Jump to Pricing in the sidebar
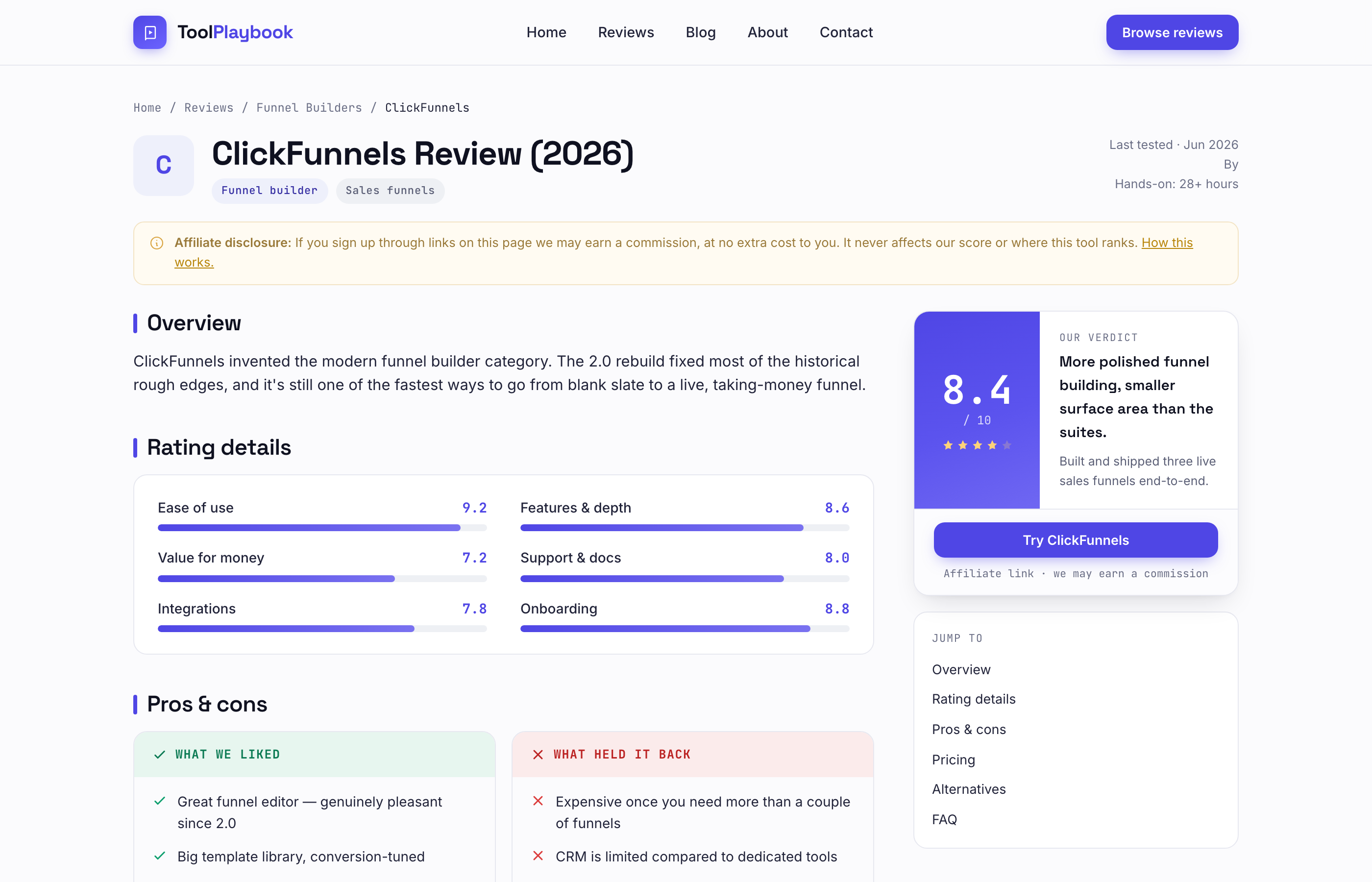Screen dimensions: 1372x882 pos(953,759)
